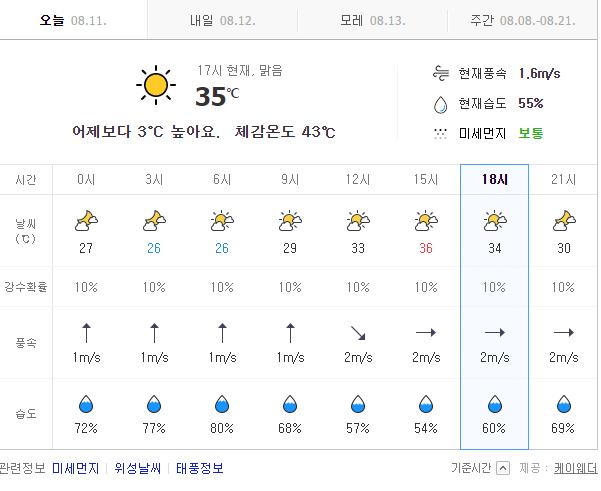The height and width of the screenshot is (491, 601).
Task: Click the 3시 upward wind arrow
Action: (154, 333)
